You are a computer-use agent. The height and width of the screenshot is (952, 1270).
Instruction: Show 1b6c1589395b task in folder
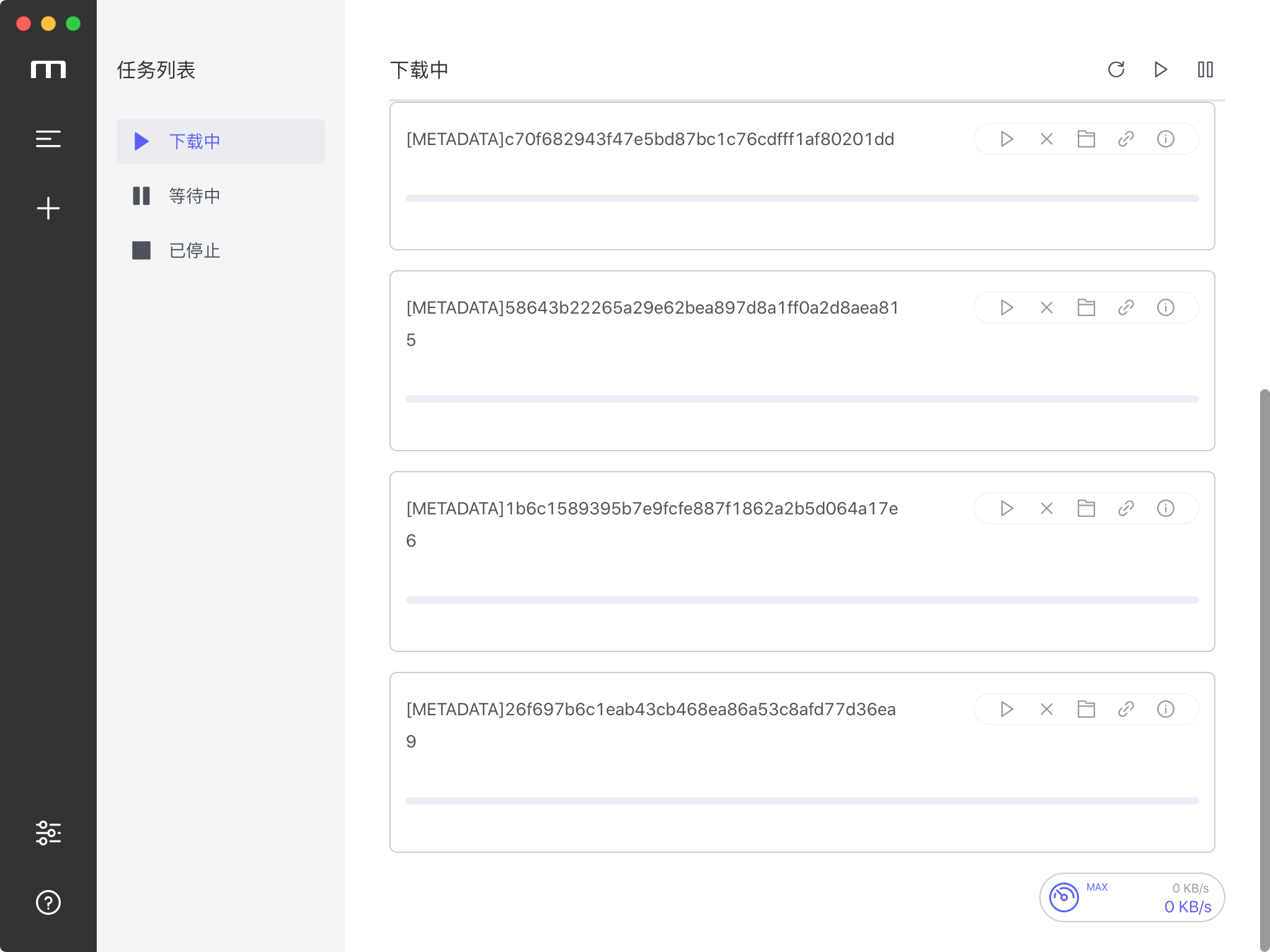pos(1086,508)
